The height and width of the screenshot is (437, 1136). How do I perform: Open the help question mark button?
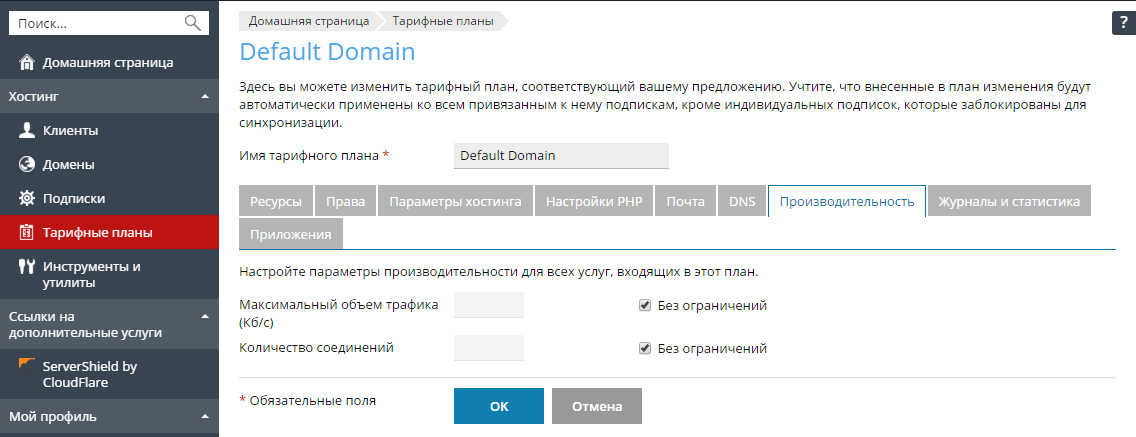1123,25
